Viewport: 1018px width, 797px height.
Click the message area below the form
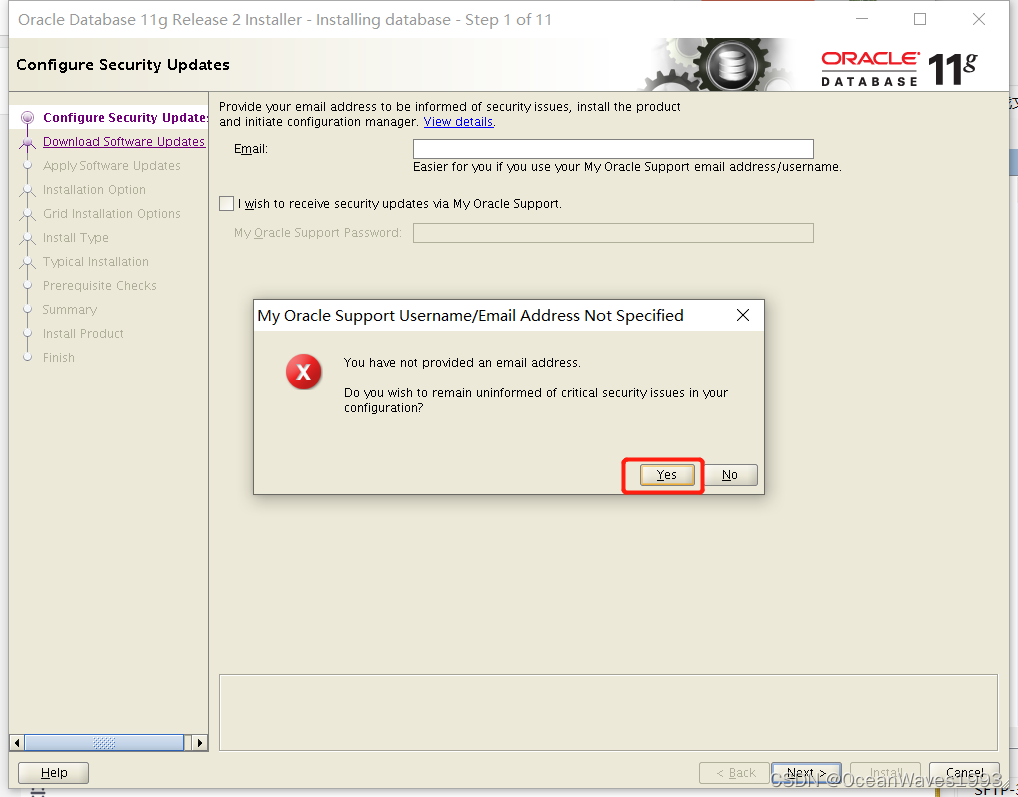(x=608, y=712)
